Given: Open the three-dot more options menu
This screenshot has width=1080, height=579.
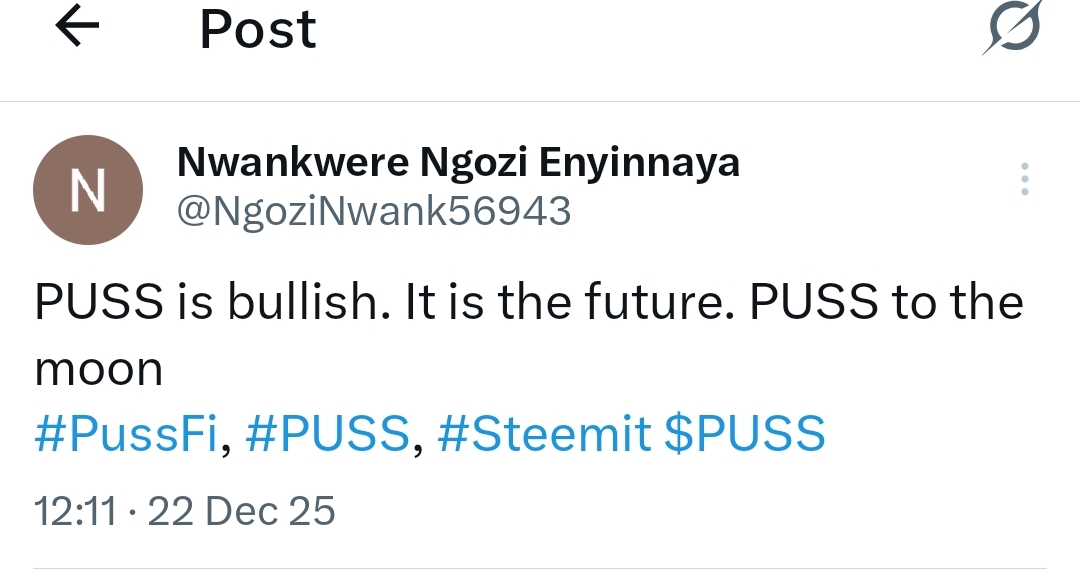Looking at the screenshot, I should 1024,179.
